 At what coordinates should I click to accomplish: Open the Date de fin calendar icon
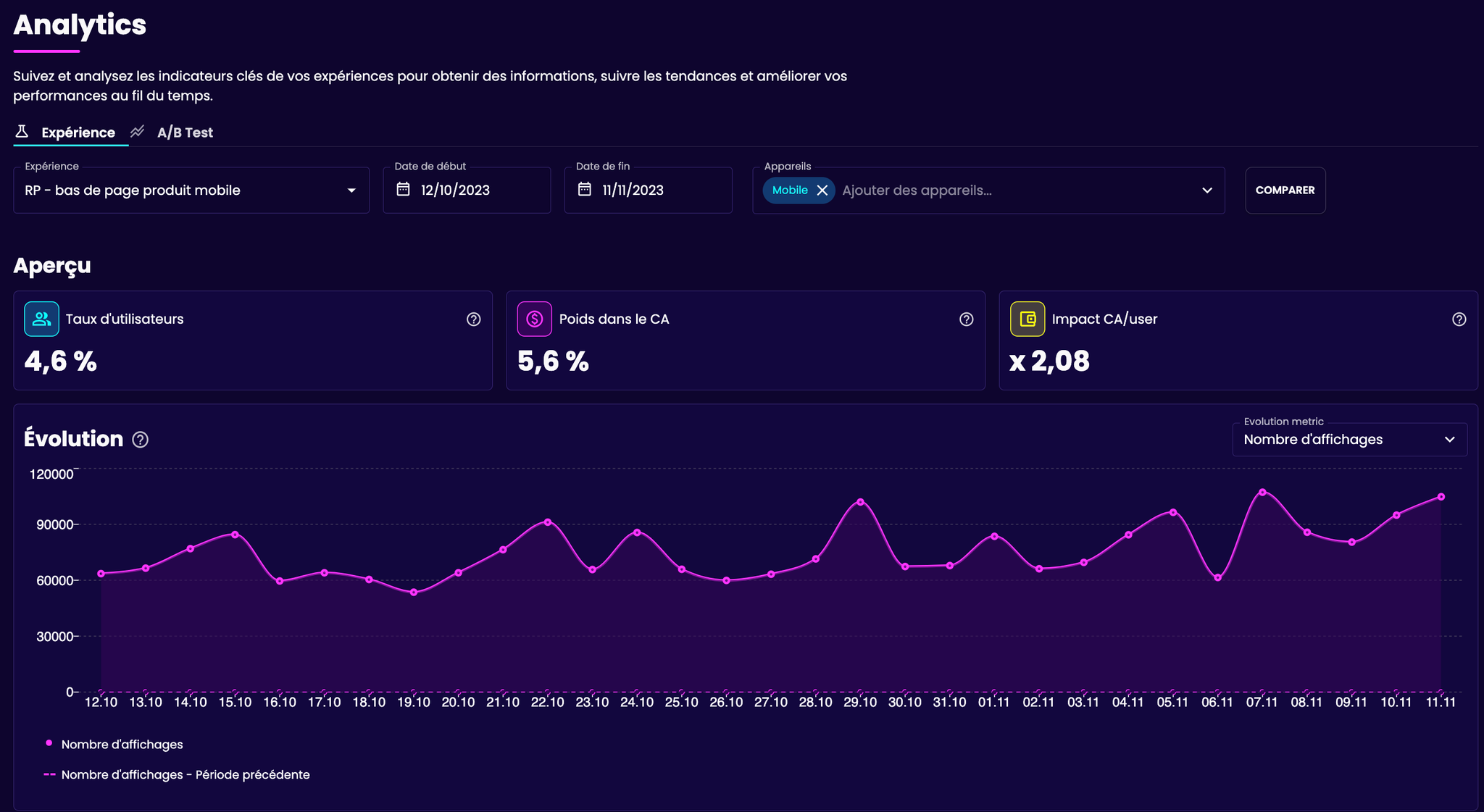[585, 190]
